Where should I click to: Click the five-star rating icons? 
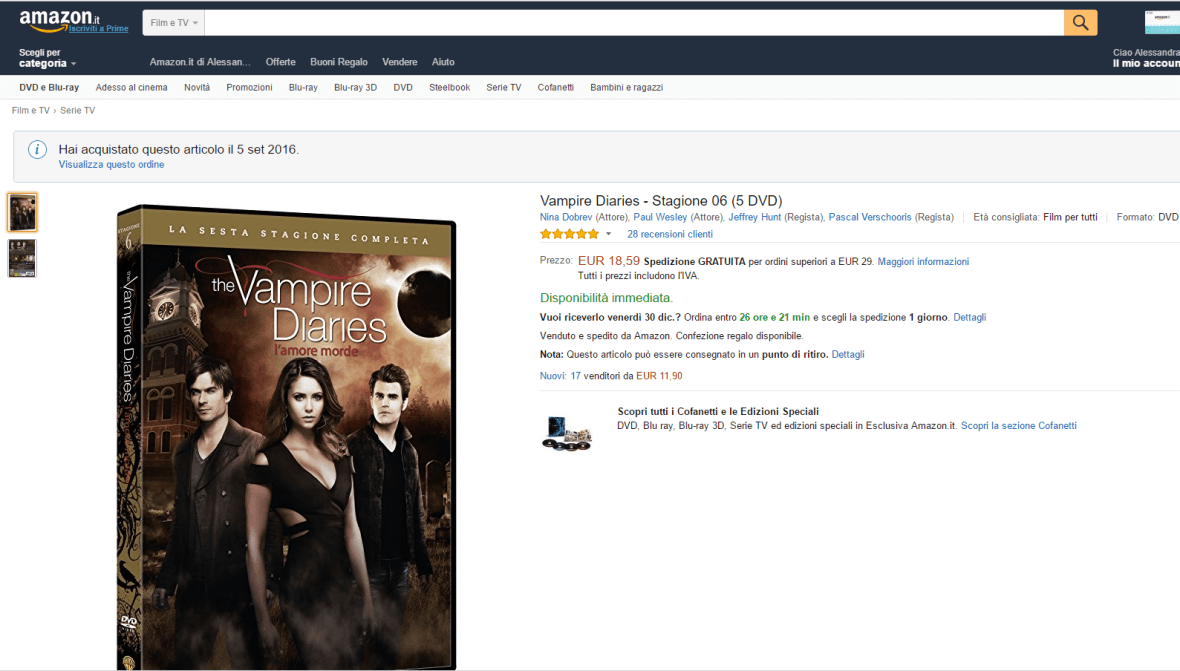(x=569, y=234)
